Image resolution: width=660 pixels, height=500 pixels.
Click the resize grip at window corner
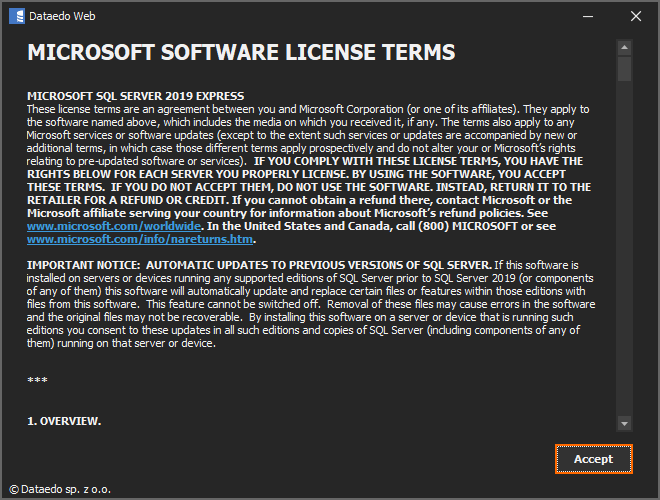pos(653,493)
